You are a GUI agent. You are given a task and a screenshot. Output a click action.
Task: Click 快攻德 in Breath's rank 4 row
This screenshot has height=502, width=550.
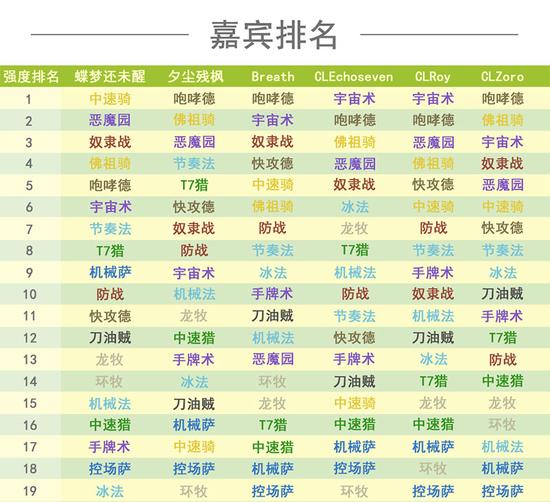point(273,163)
